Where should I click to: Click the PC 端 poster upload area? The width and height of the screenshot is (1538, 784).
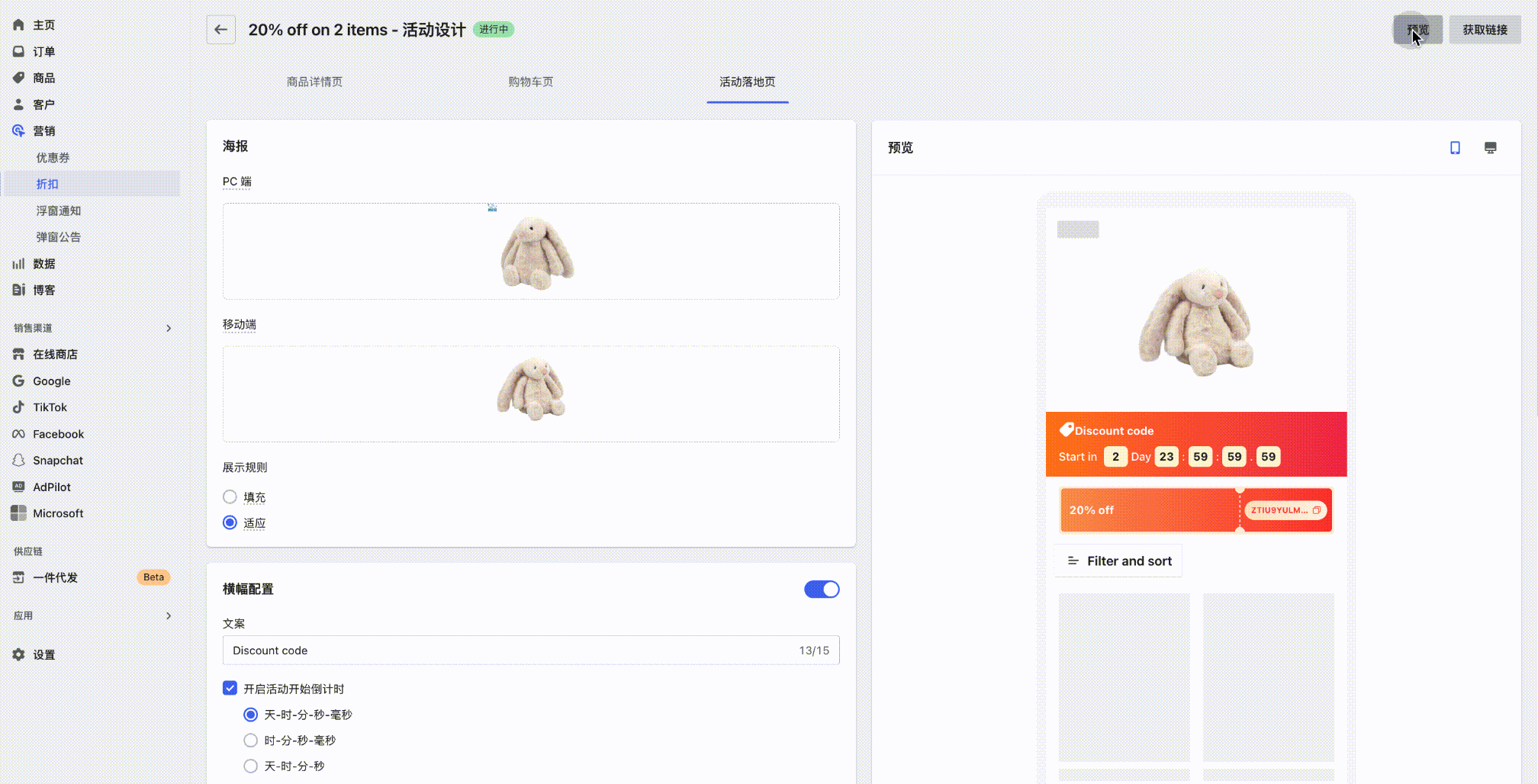tap(531, 251)
